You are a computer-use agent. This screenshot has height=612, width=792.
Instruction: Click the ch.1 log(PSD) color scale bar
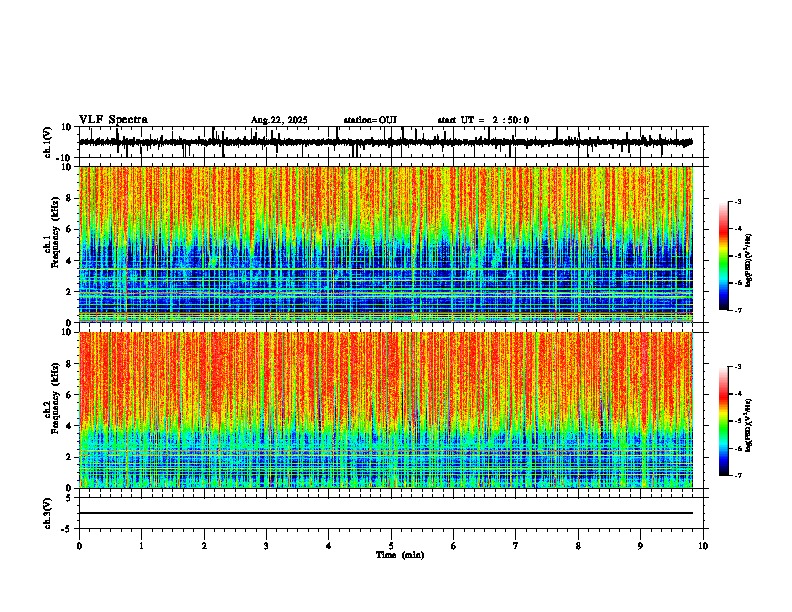(x=724, y=256)
